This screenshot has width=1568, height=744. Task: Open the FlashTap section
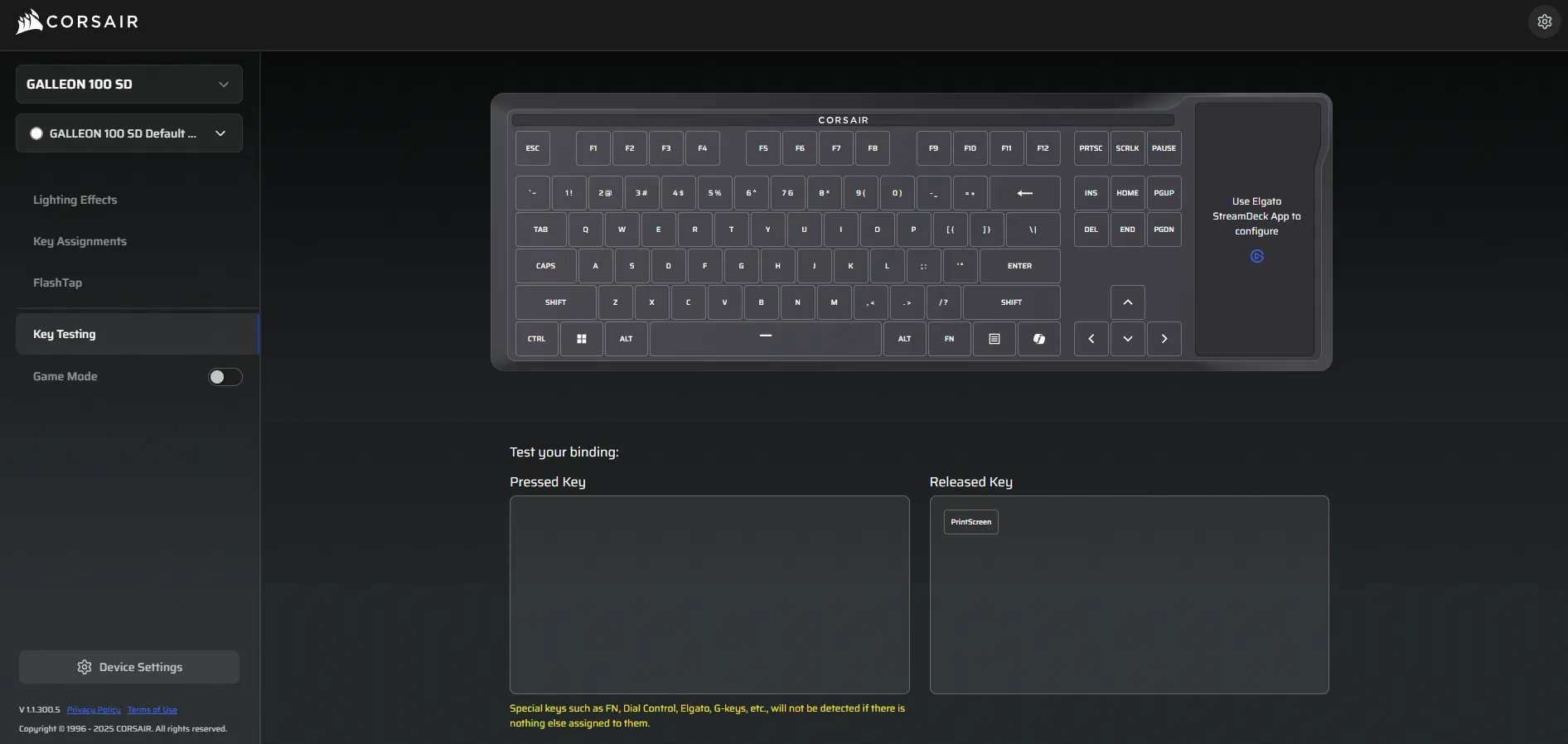click(x=58, y=283)
